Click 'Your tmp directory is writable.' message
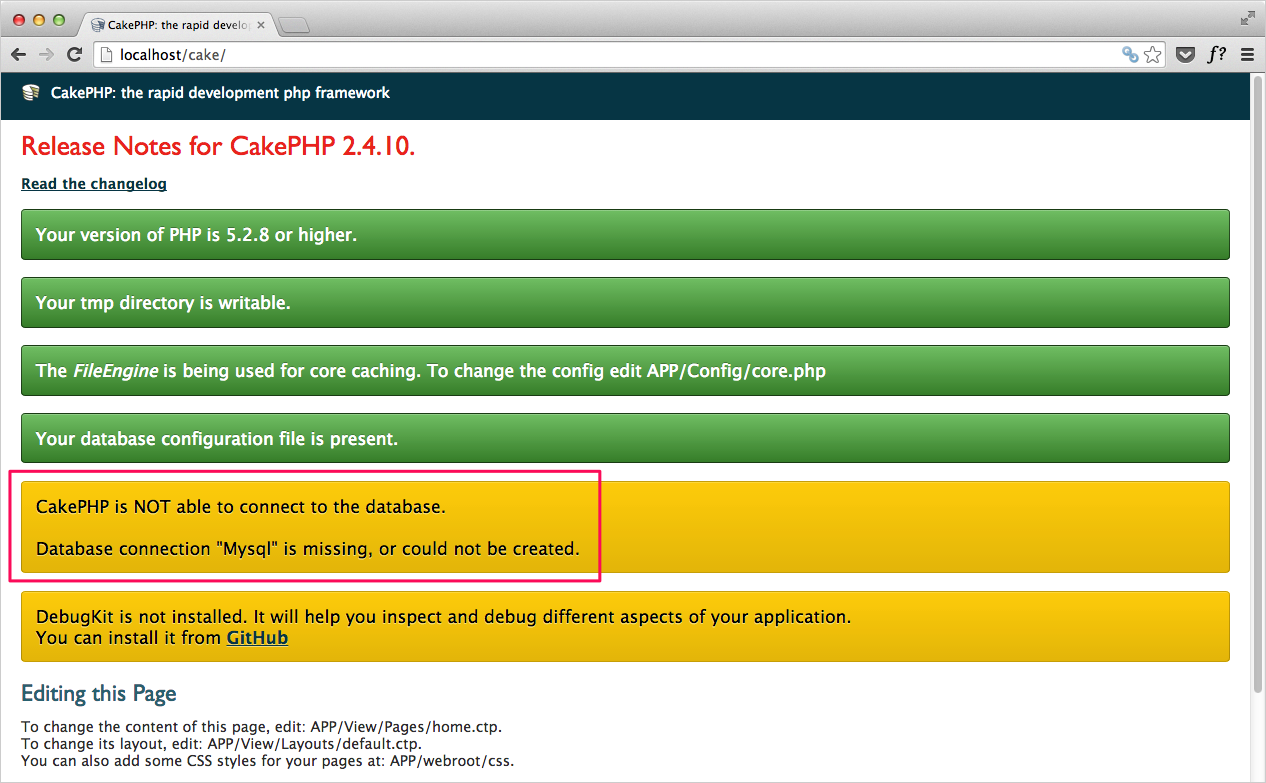This screenshot has height=783, width=1266. point(625,303)
